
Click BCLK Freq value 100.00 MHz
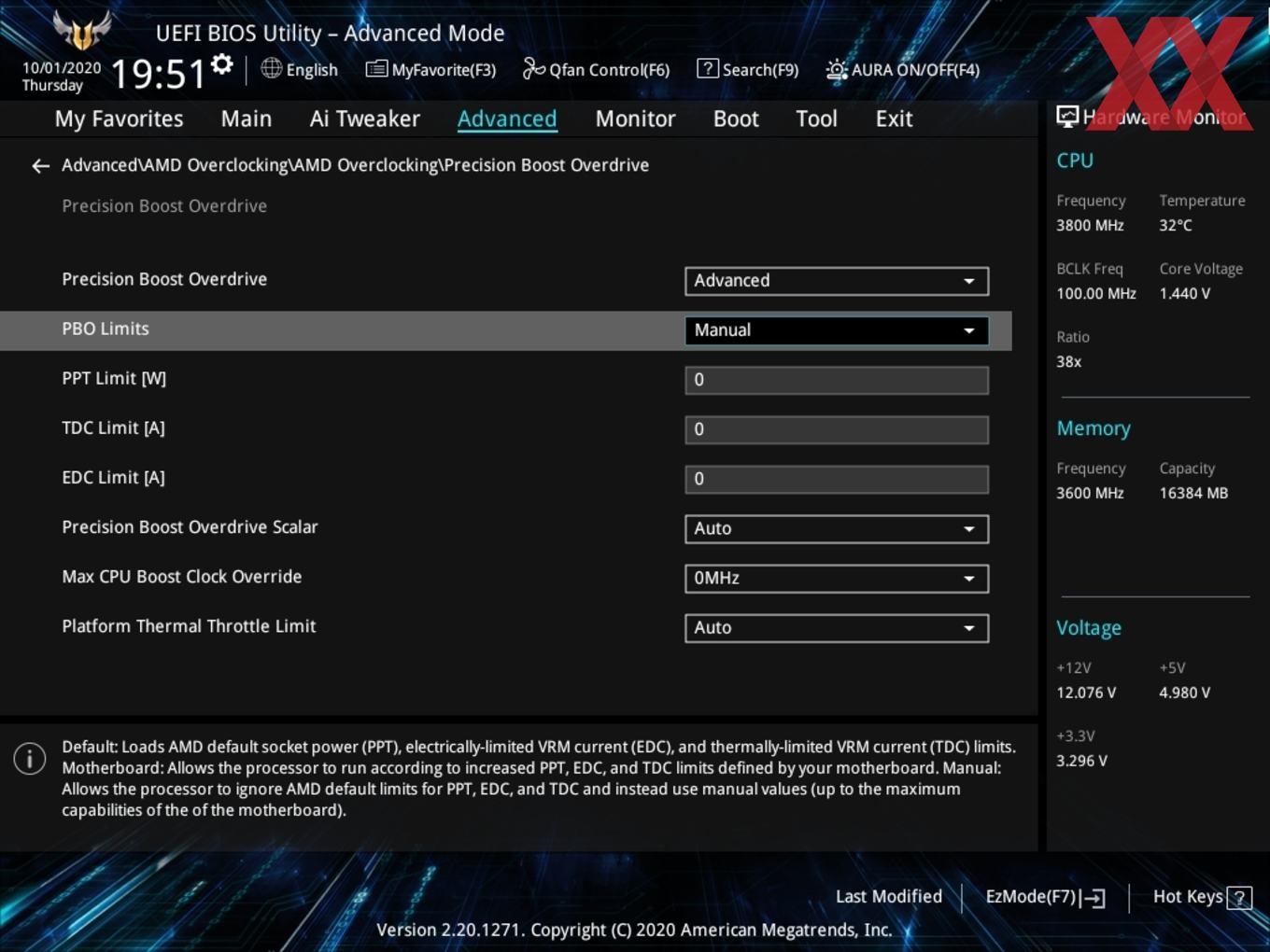click(1096, 293)
